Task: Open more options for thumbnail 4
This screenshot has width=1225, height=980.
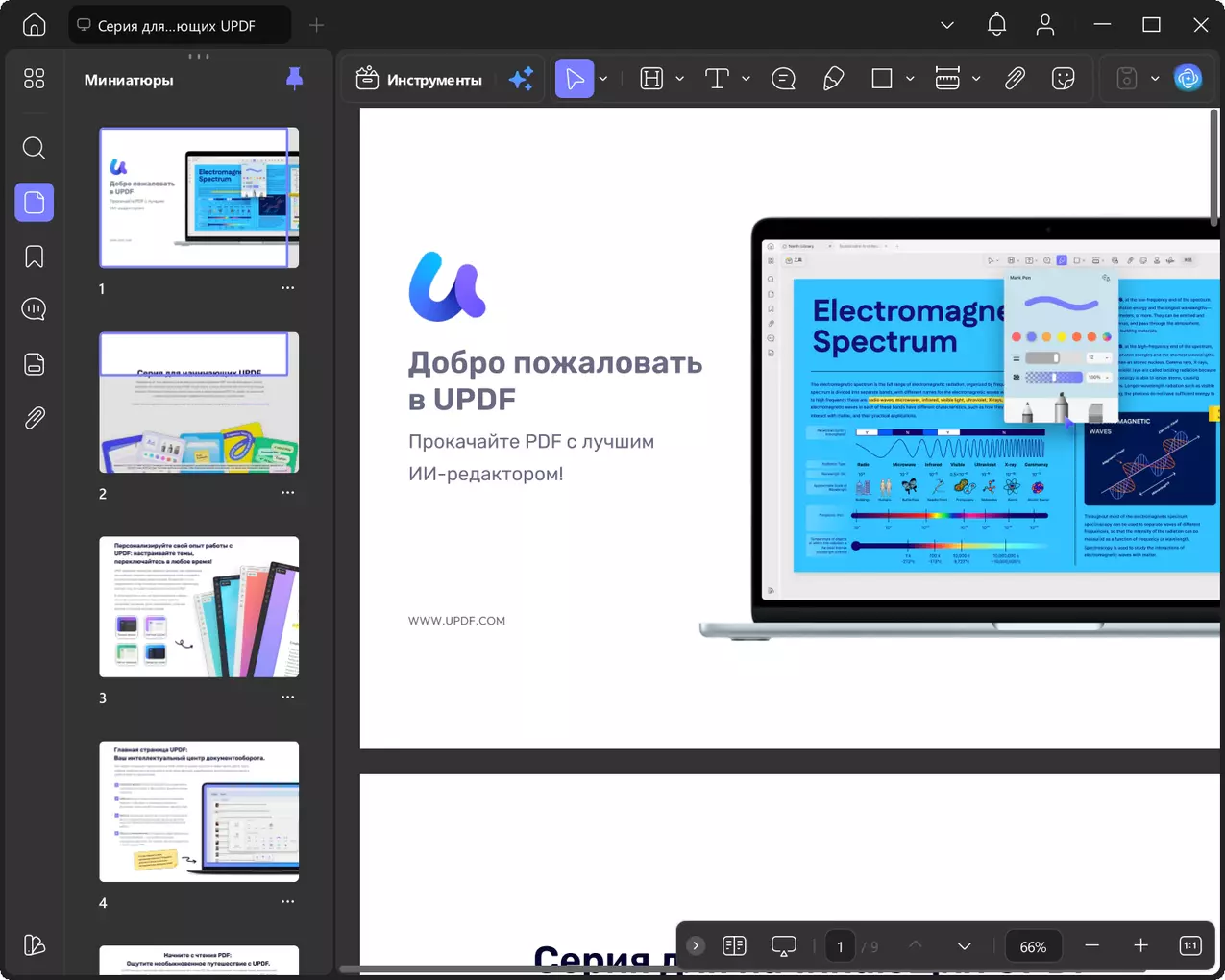Action: (x=288, y=902)
